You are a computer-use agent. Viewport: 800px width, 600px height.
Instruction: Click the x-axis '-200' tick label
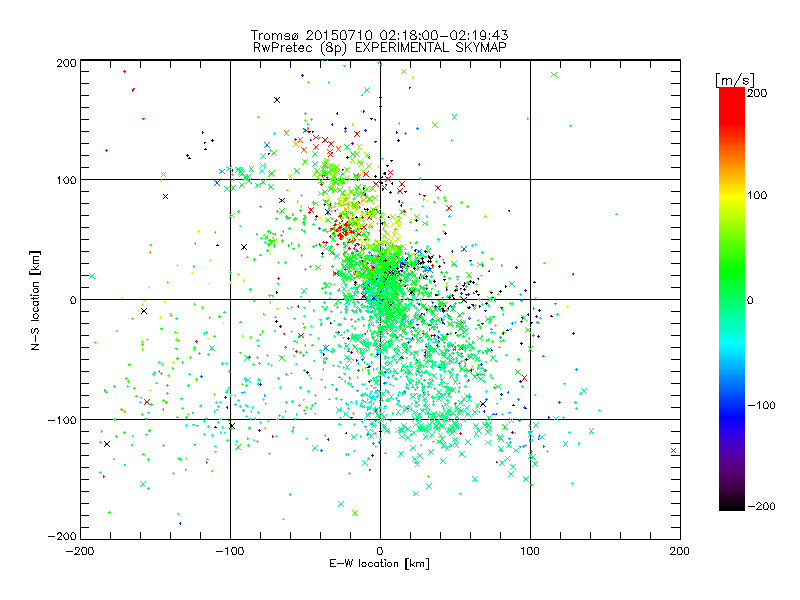(80, 551)
